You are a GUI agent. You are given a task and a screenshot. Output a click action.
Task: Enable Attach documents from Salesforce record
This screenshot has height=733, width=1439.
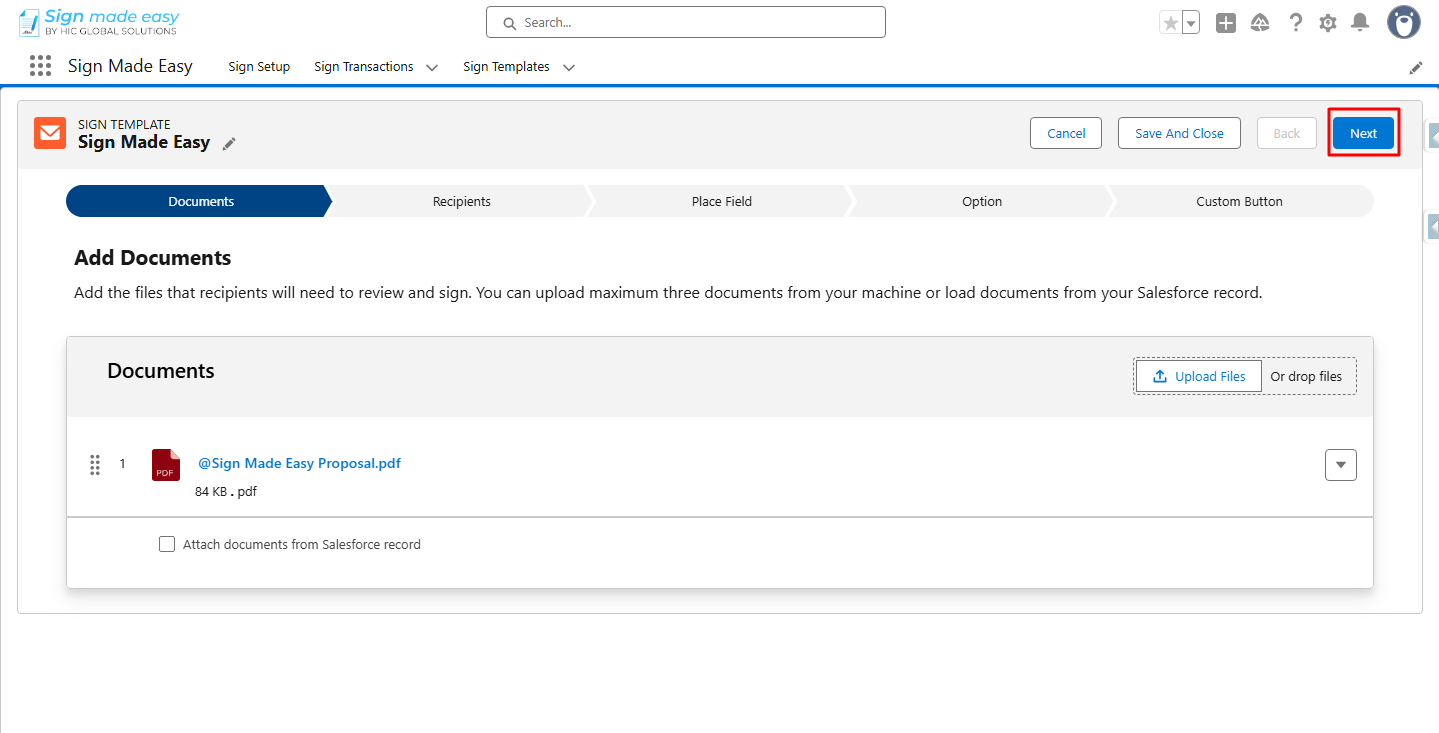pyautogui.click(x=167, y=544)
